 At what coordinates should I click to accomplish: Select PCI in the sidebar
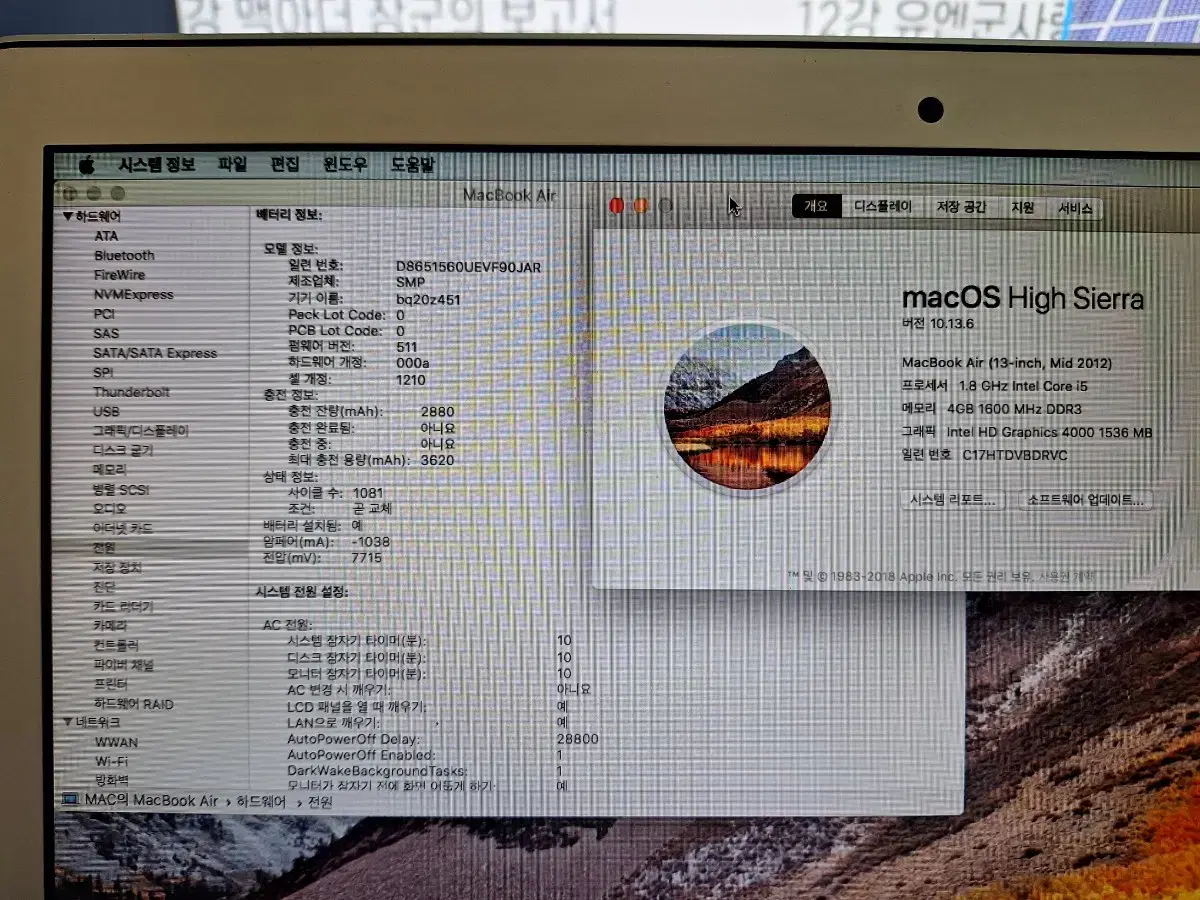click(105, 314)
